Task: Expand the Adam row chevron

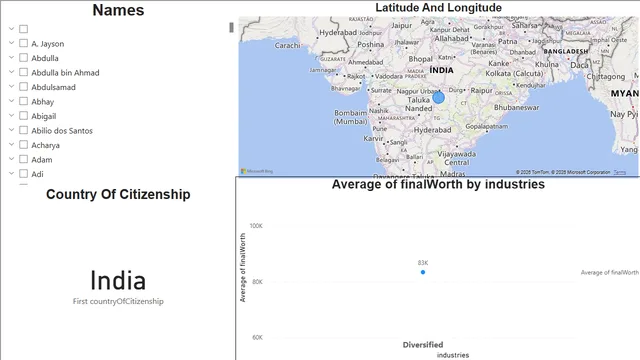Action: click(x=11, y=159)
